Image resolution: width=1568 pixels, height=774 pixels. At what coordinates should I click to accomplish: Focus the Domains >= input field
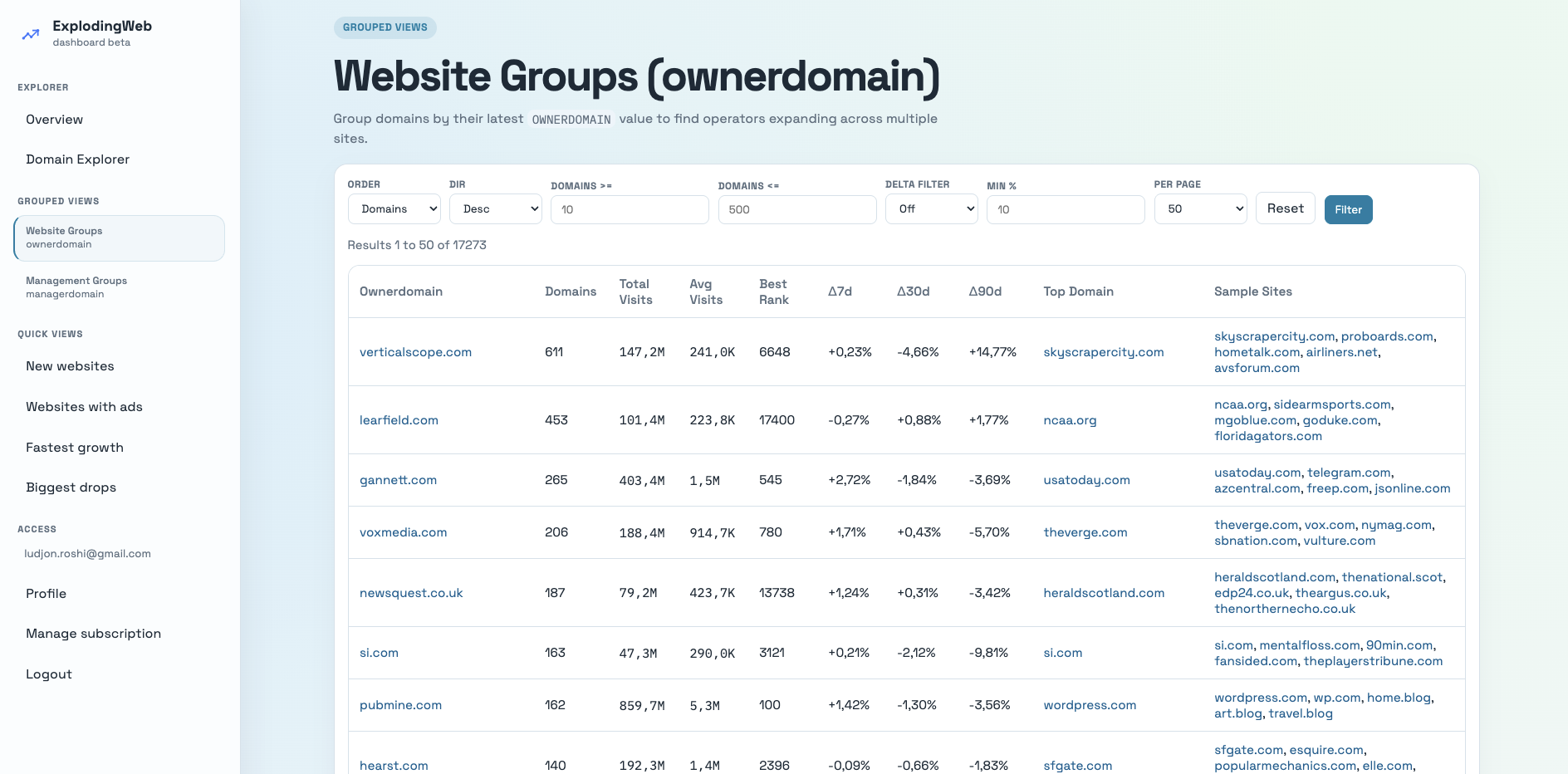630,210
